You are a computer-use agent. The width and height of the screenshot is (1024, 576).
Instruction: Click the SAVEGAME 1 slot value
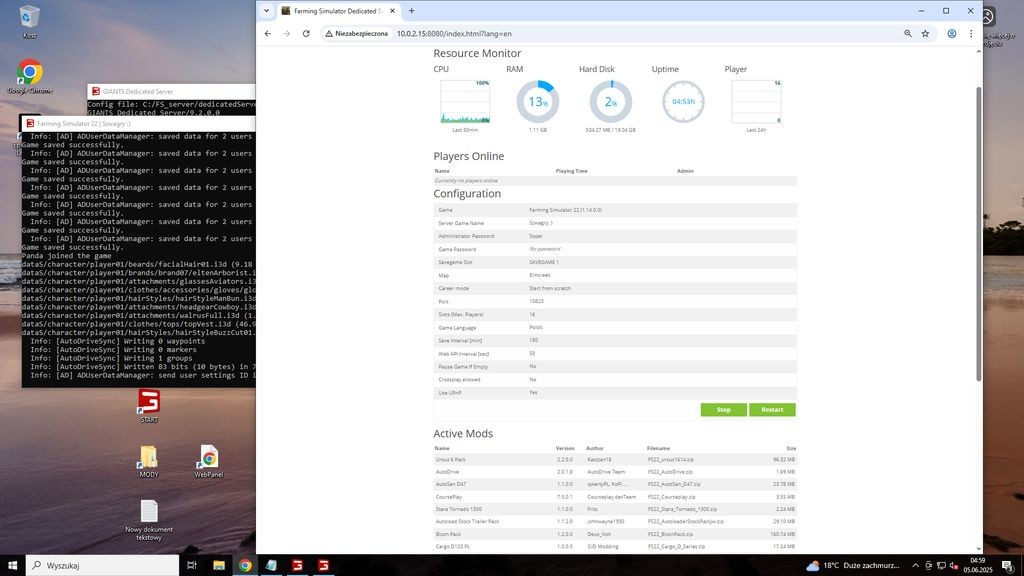pos(543,262)
